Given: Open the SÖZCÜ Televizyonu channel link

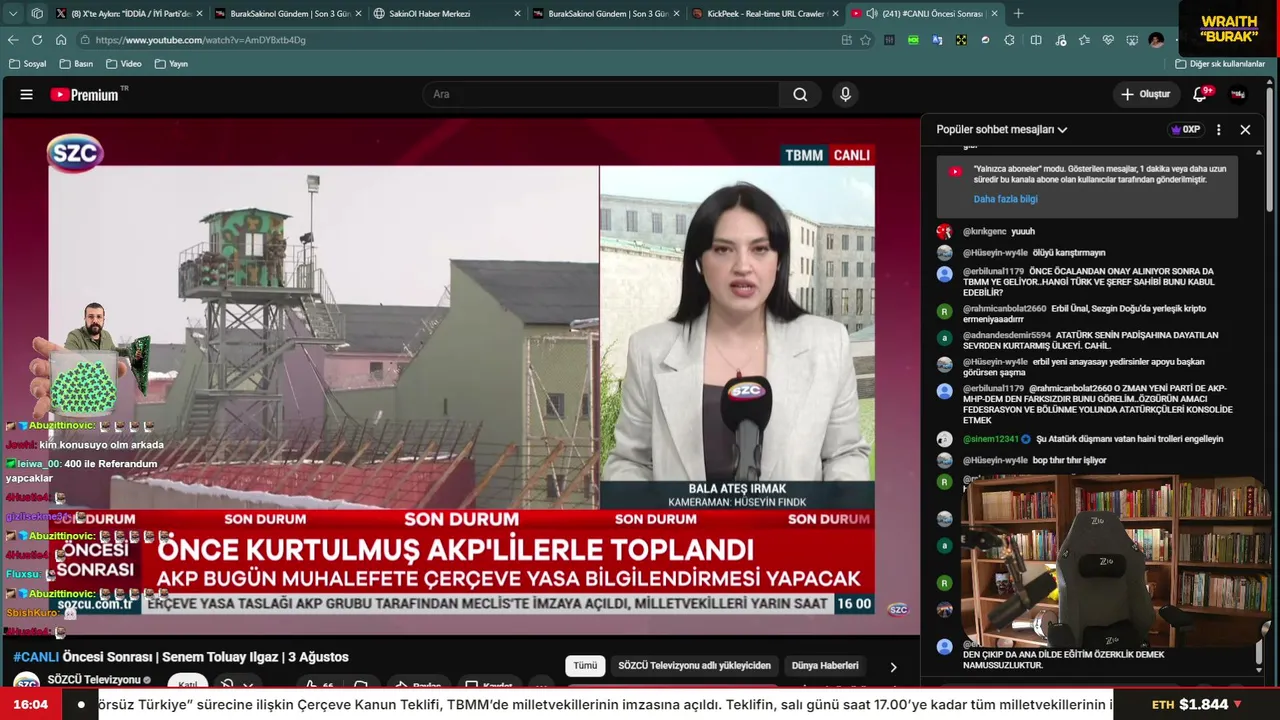Looking at the screenshot, I should coord(94,680).
